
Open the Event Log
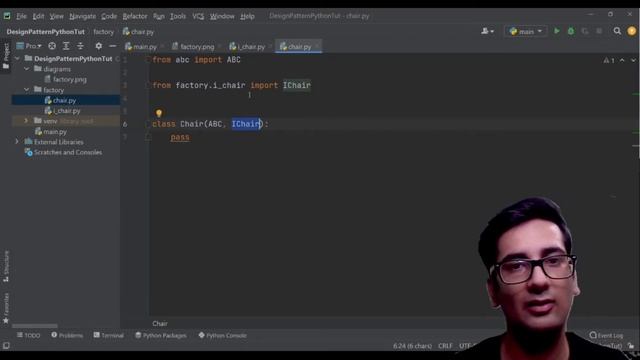pyautogui.click(x=607, y=336)
